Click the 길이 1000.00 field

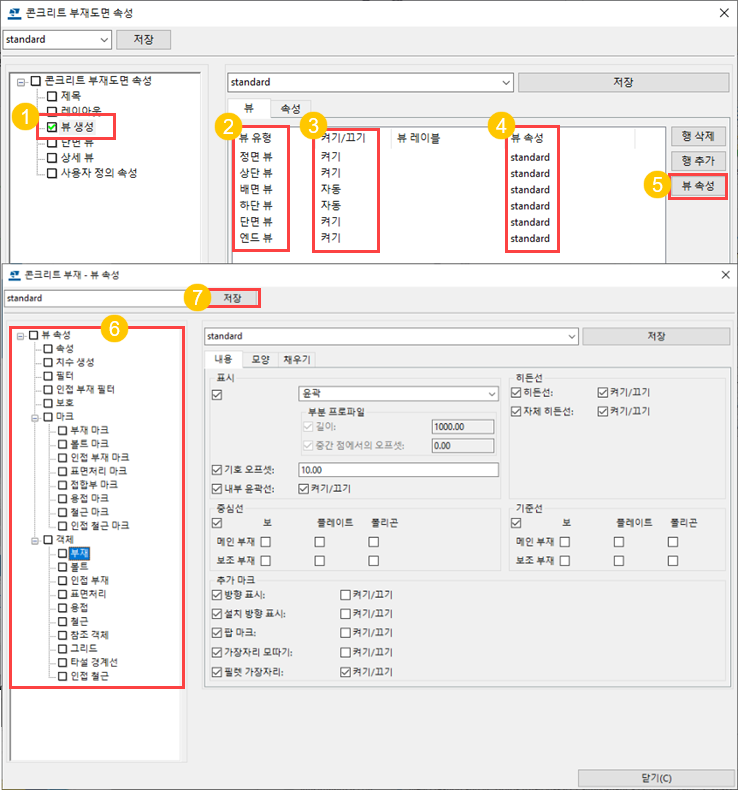coord(462,427)
